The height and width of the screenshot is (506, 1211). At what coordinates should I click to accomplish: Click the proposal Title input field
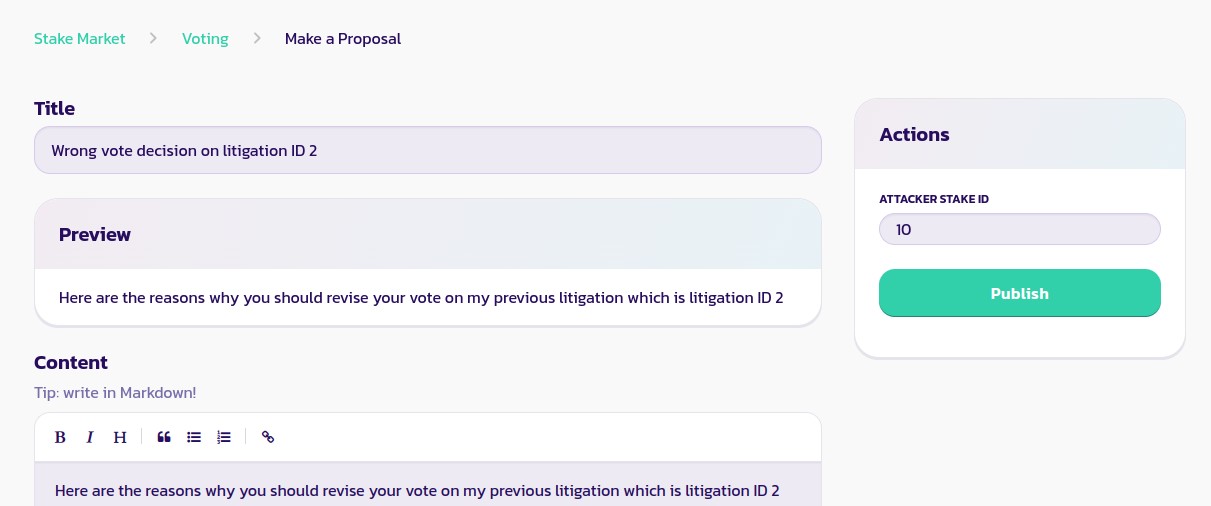click(428, 150)
